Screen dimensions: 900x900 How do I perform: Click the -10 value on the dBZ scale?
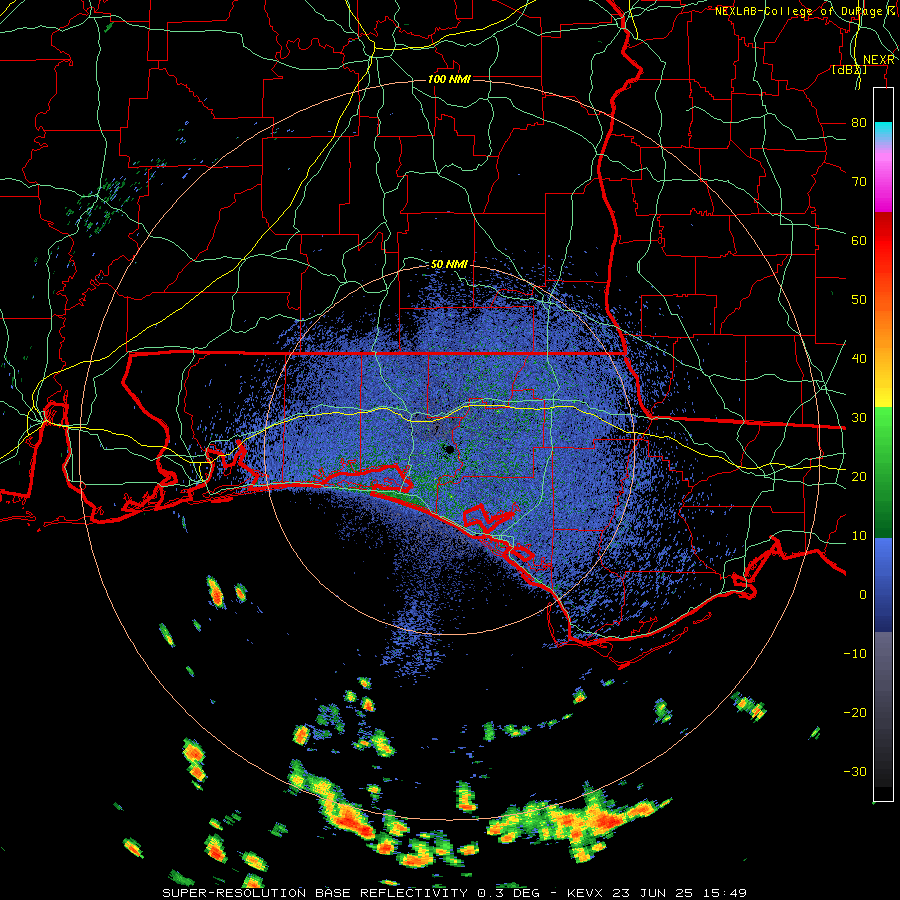point(855,654)
